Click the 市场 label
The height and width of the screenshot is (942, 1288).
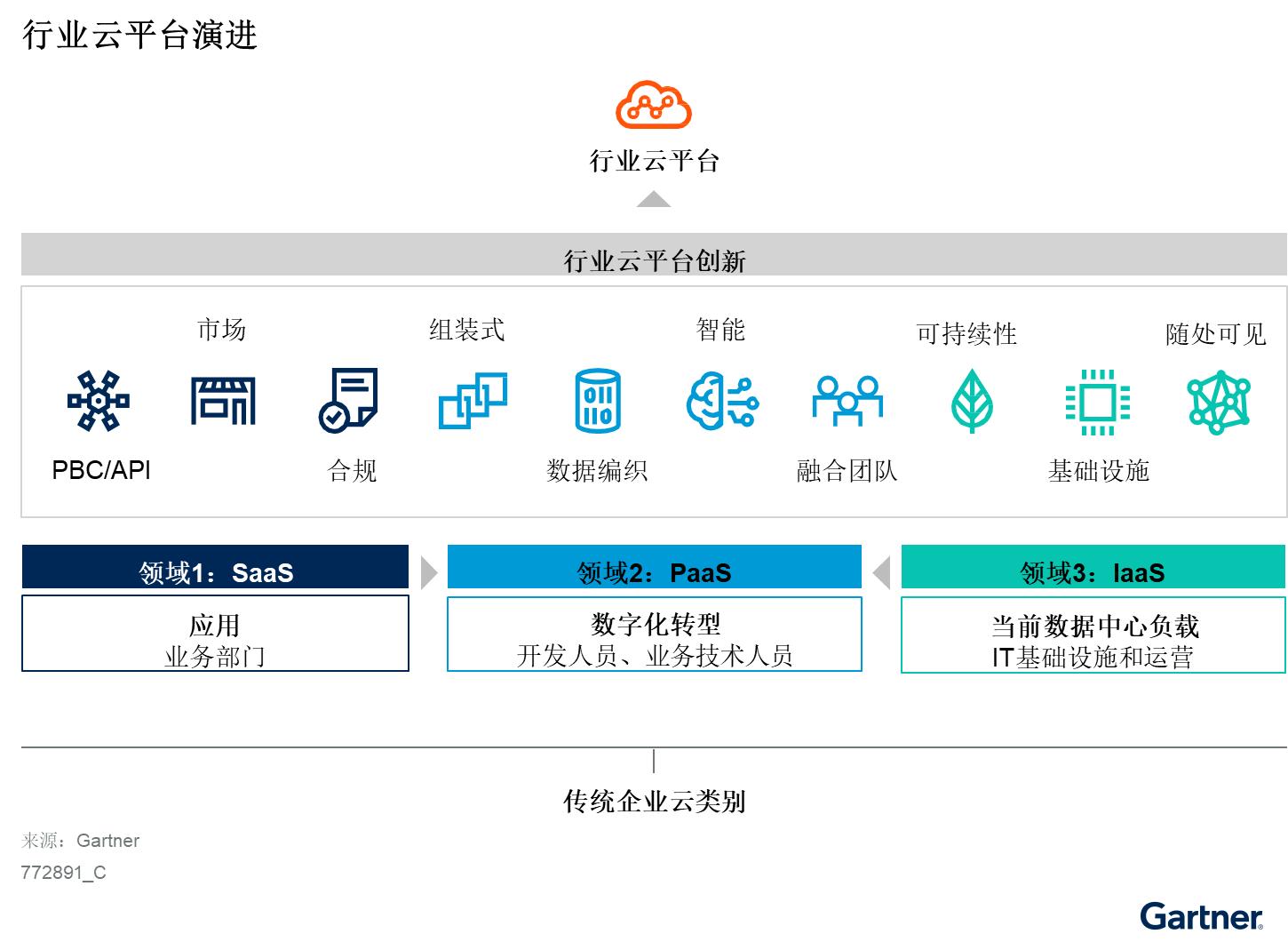pos(221,330)
